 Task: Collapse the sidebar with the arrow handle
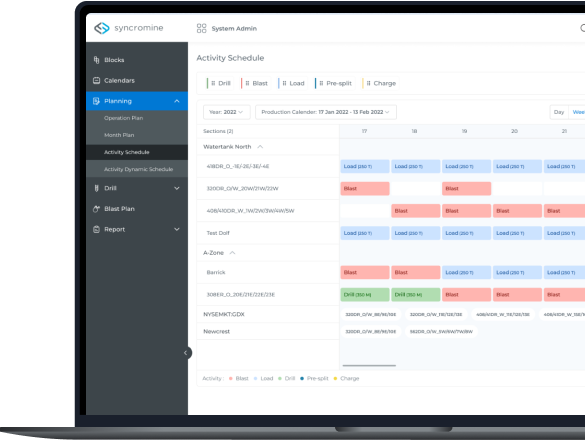click(186, 353)
